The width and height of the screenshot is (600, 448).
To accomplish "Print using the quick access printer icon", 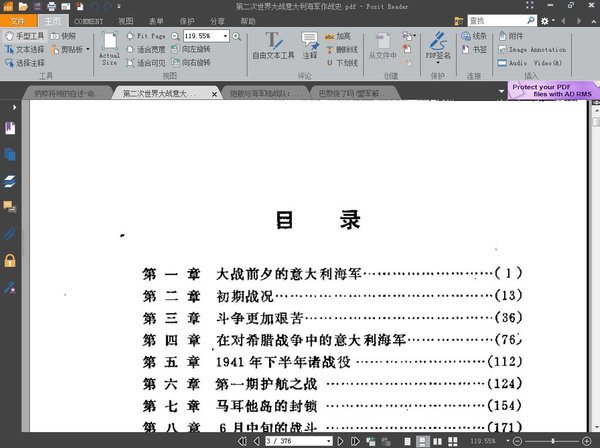I will [x=52, y=6].
